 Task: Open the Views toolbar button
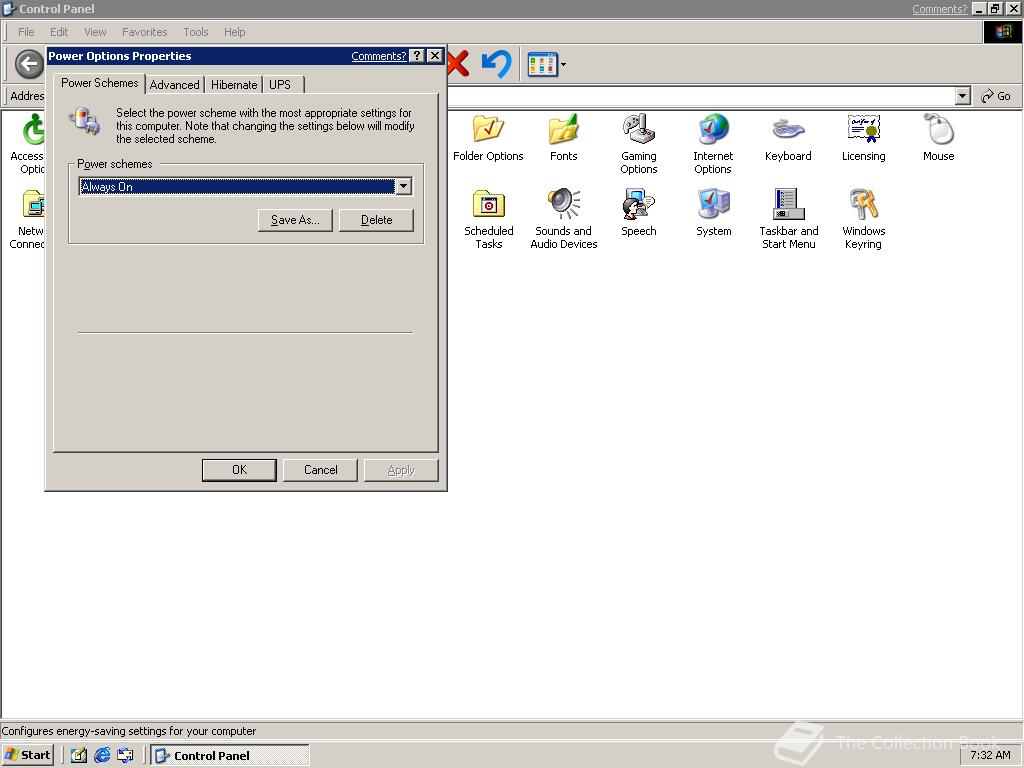point(542,65)
